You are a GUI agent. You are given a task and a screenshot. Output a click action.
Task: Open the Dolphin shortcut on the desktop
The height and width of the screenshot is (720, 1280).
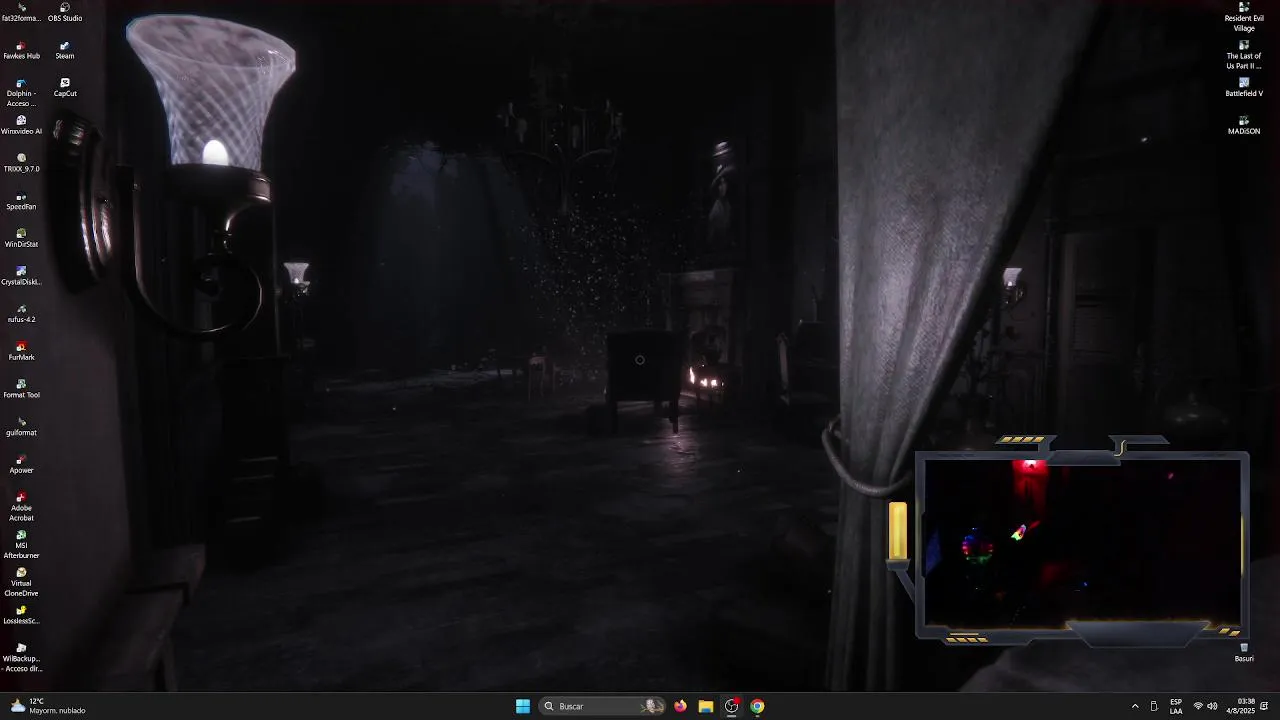point(21,92)
